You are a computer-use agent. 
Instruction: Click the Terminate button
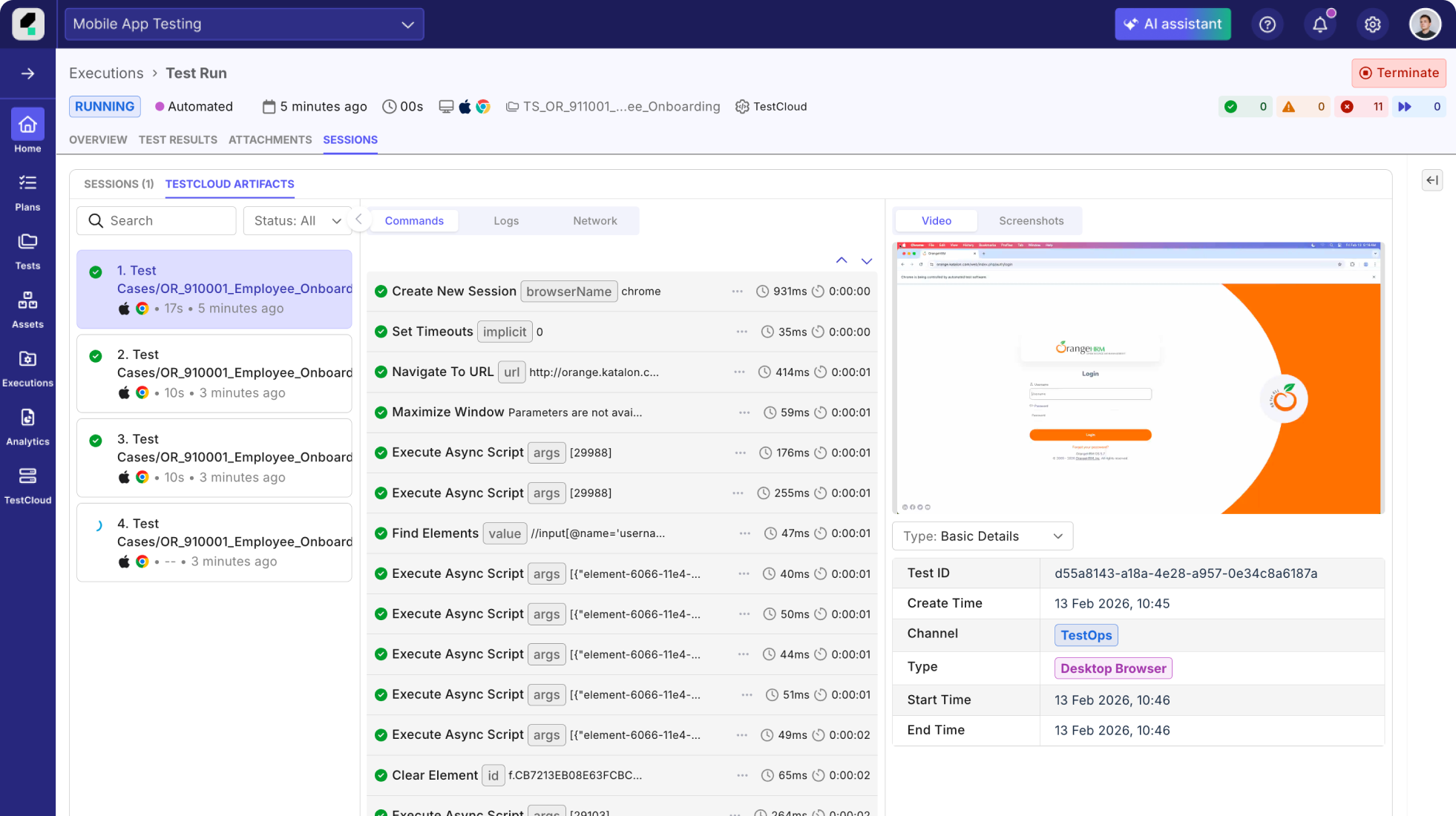tap(1398, 73)
